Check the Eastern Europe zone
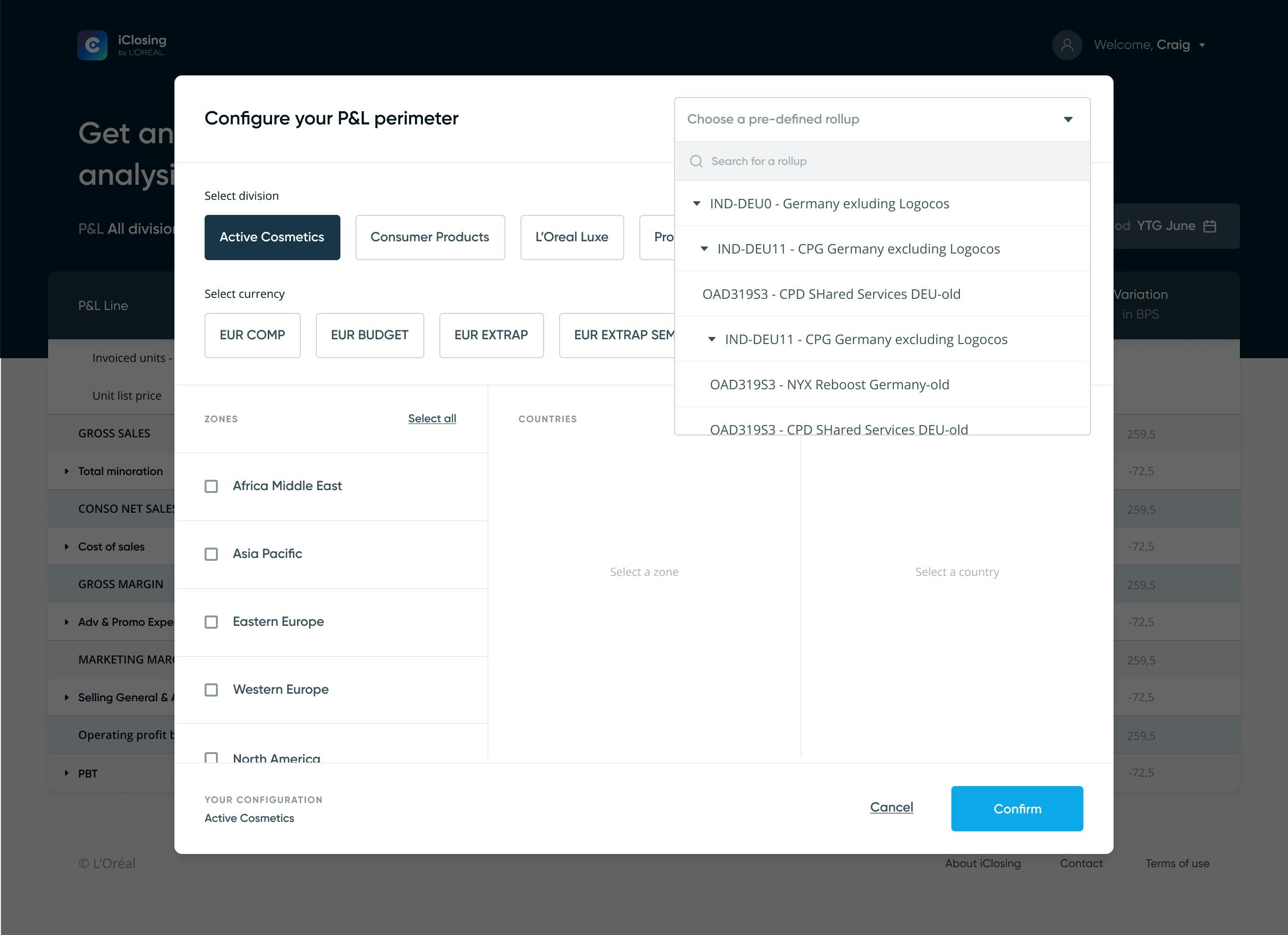 pyautogui.click(x=211, y=622)
